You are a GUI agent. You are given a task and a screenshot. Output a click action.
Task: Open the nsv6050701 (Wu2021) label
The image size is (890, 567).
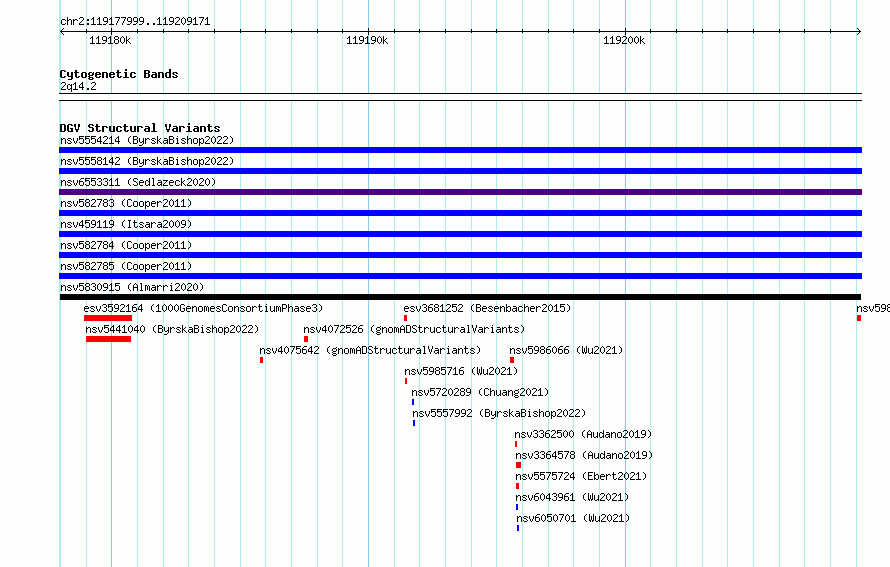(x=573, y=518)
